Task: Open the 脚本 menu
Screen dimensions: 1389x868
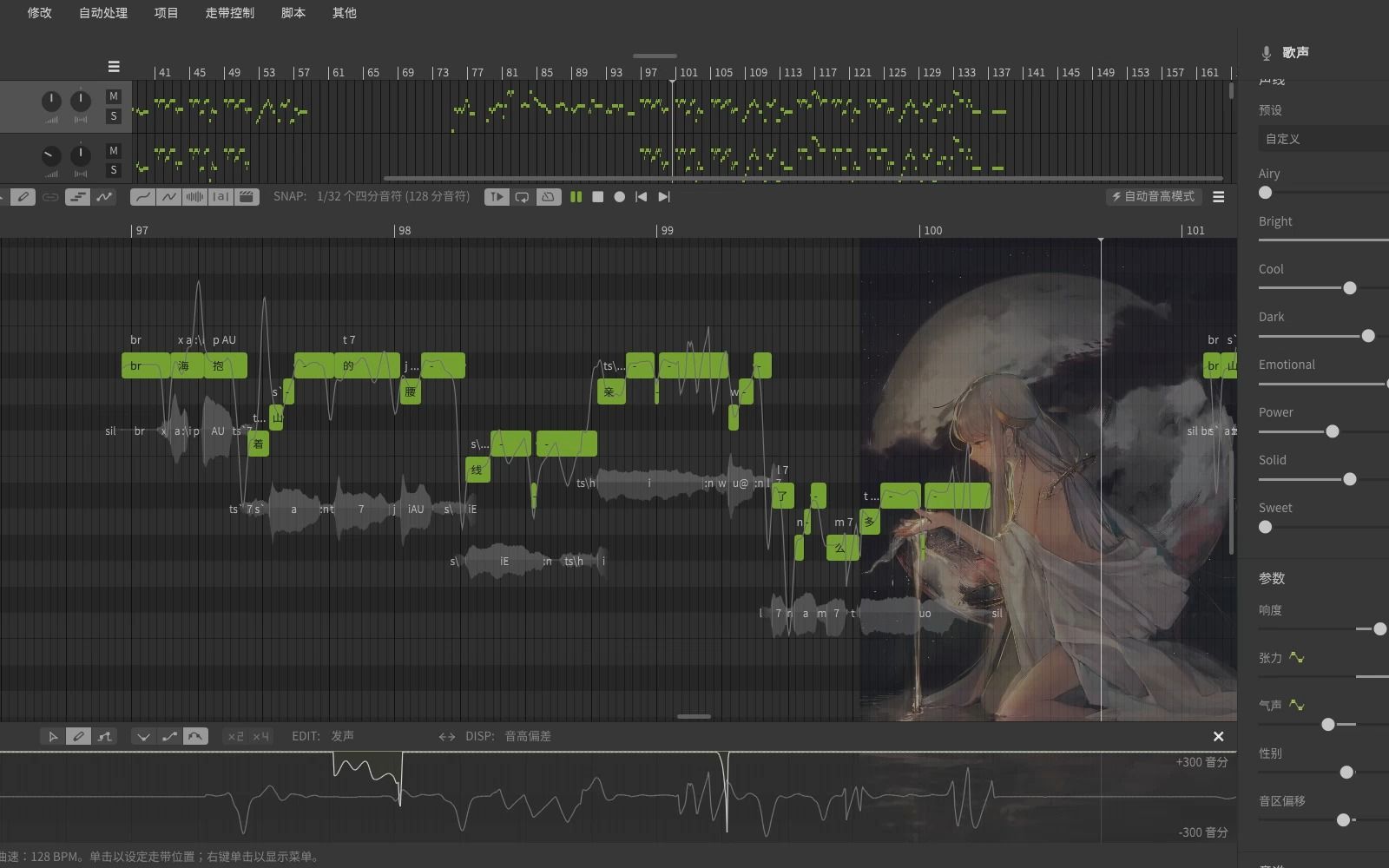Action: (x=293, y=13)
